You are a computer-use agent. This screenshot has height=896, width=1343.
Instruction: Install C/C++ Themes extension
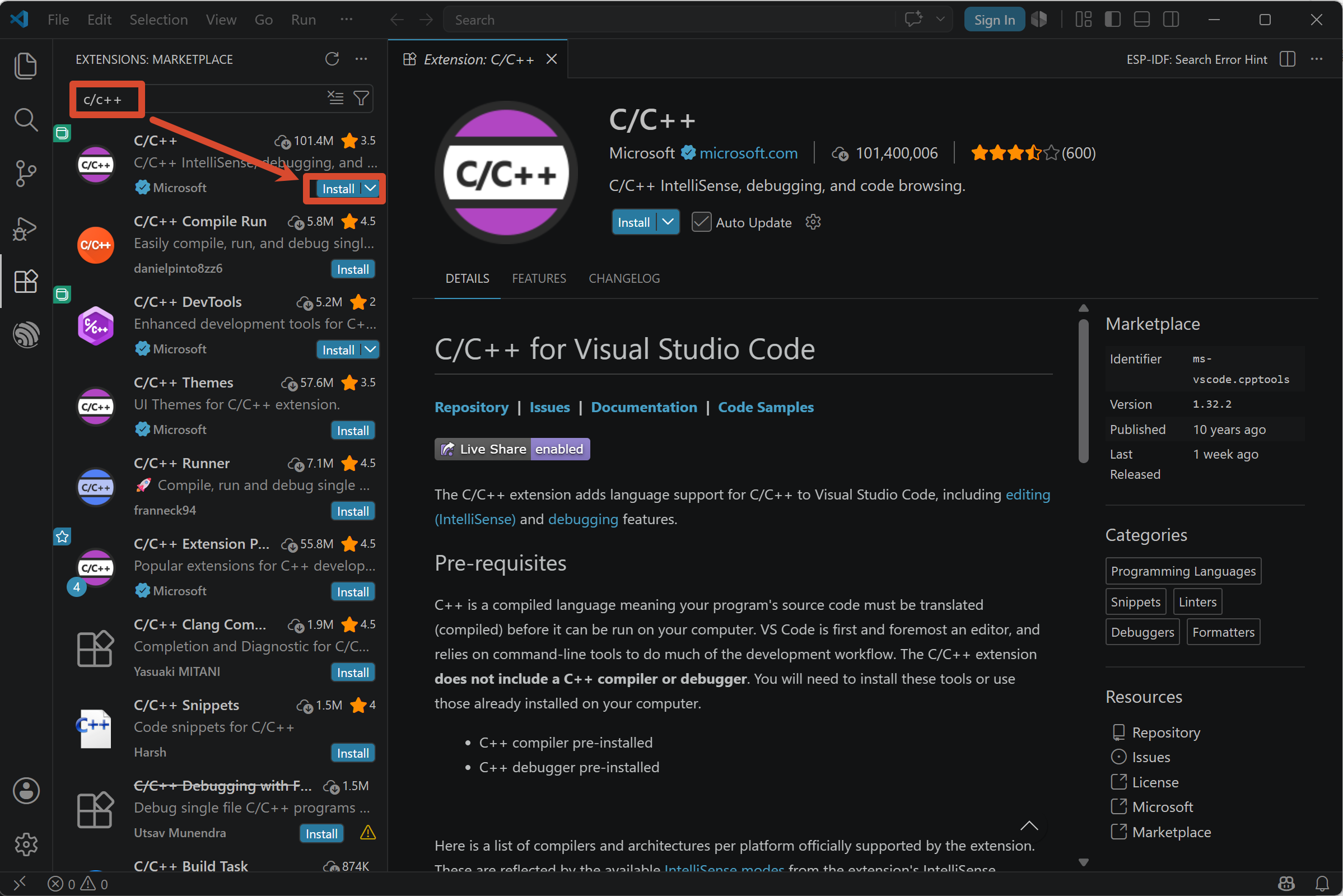(x=353, y=430)
